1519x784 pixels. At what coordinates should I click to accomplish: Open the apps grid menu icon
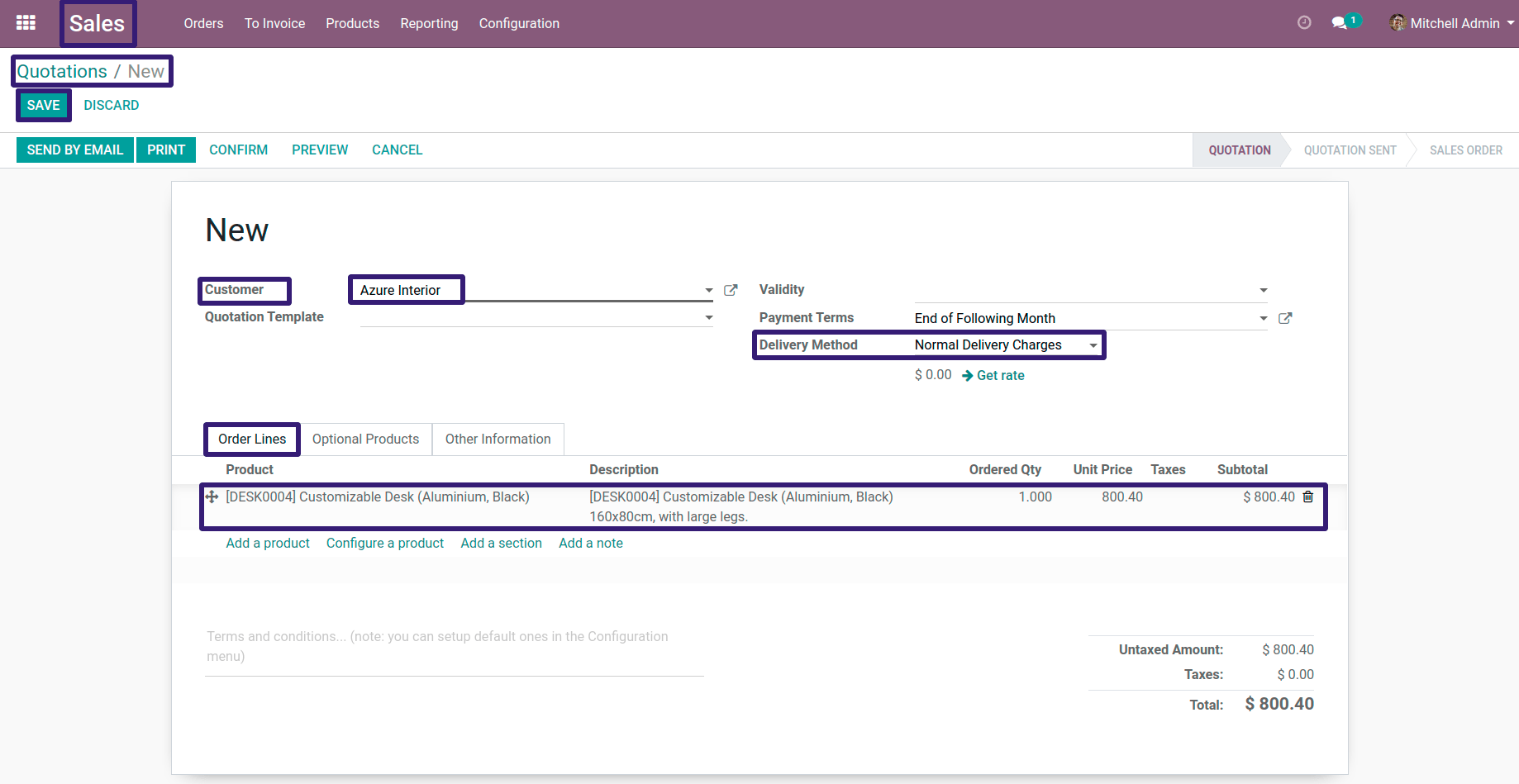click(x=26, y=23)
